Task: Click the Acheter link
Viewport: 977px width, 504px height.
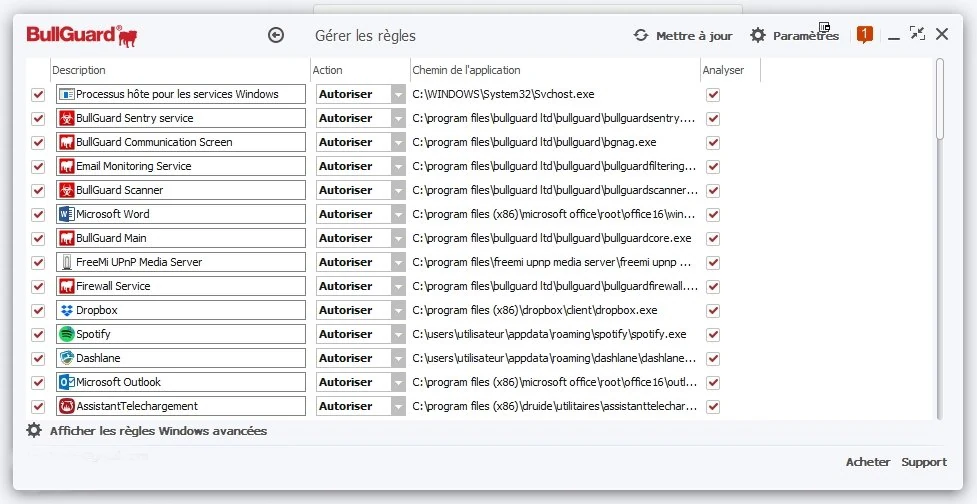Action: click(x=868, y=462)
